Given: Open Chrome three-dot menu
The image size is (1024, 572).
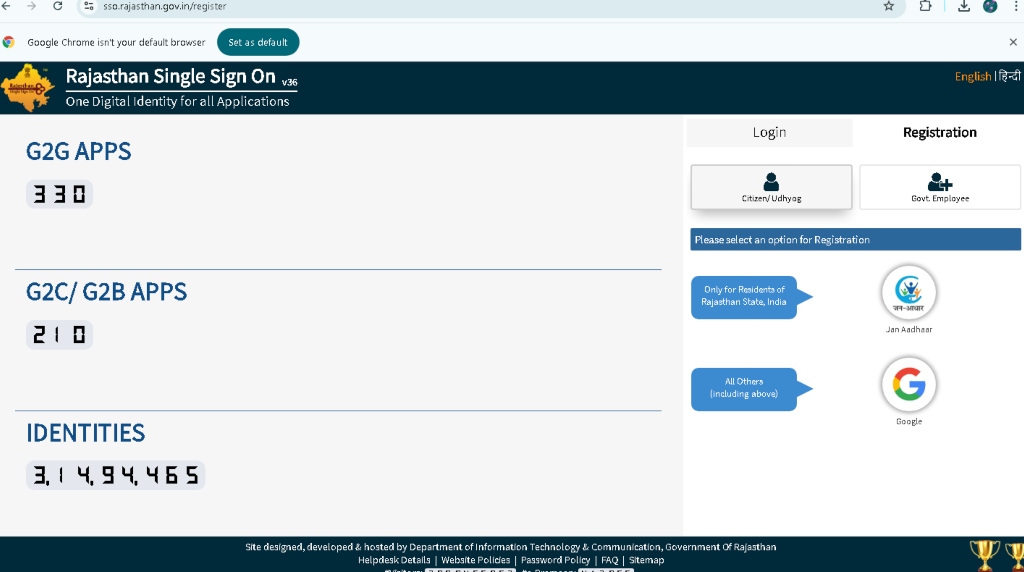Looking at the screenshot, I should pyautogui.click(x=1016, y=6).
